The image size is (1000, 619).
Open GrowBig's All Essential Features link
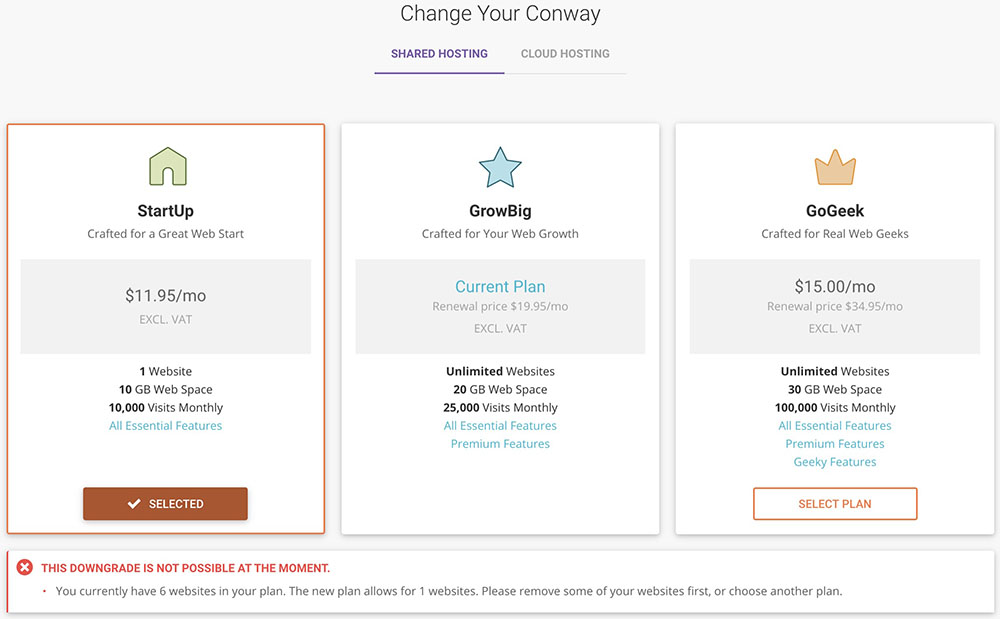pyautogui.click(x=500, y=426)
